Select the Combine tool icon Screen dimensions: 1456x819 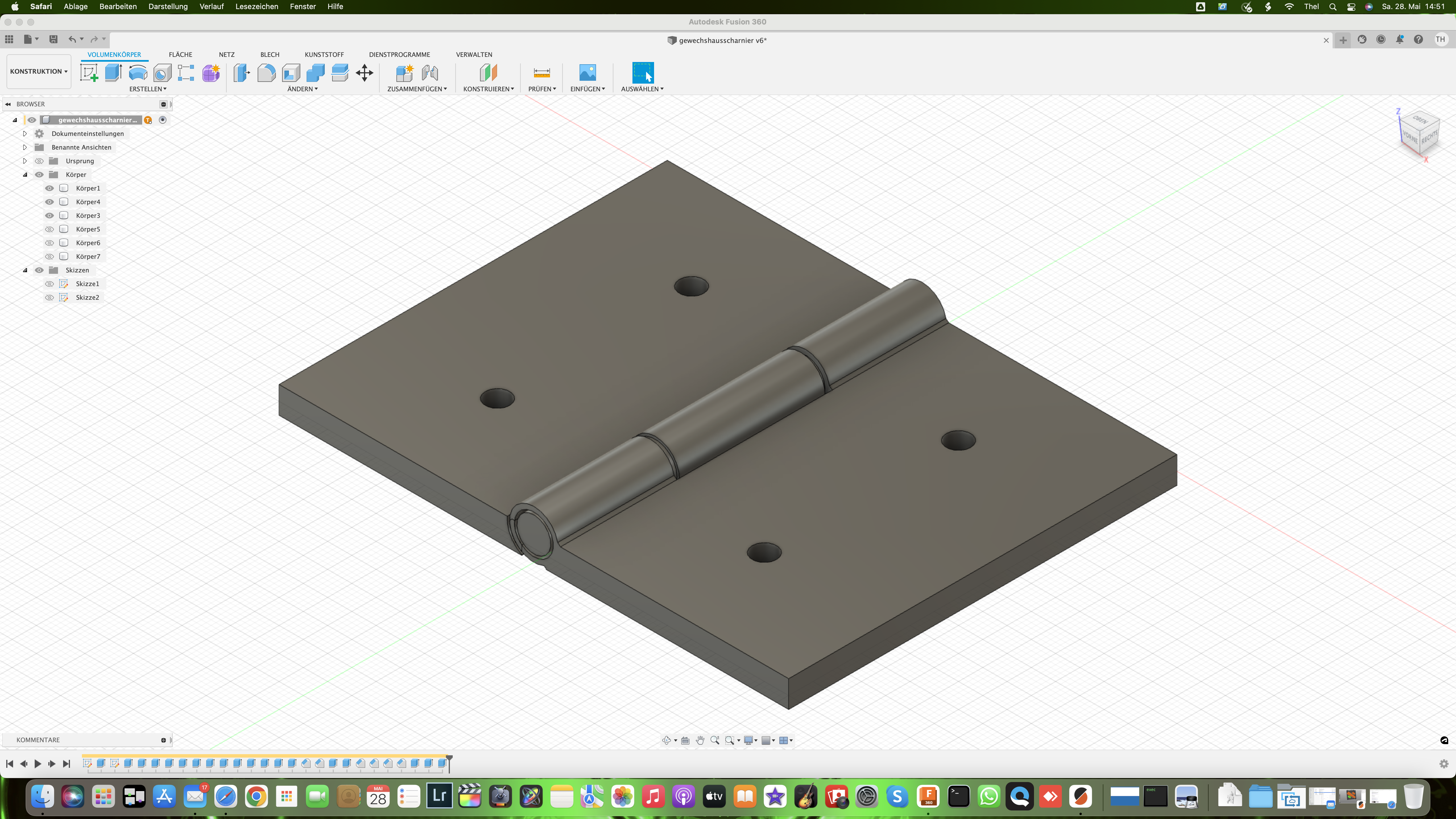[315, 72]
